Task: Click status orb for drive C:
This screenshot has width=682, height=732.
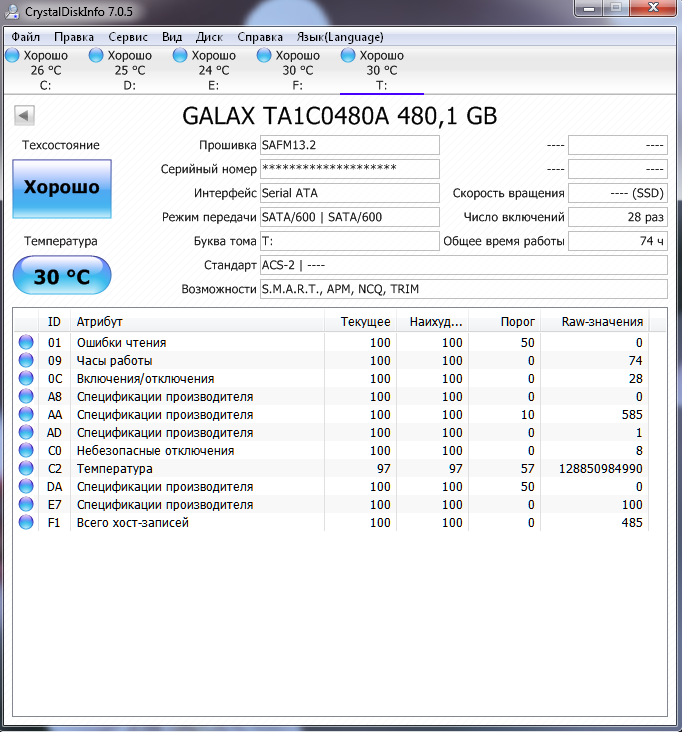Action: pos(12,55)
